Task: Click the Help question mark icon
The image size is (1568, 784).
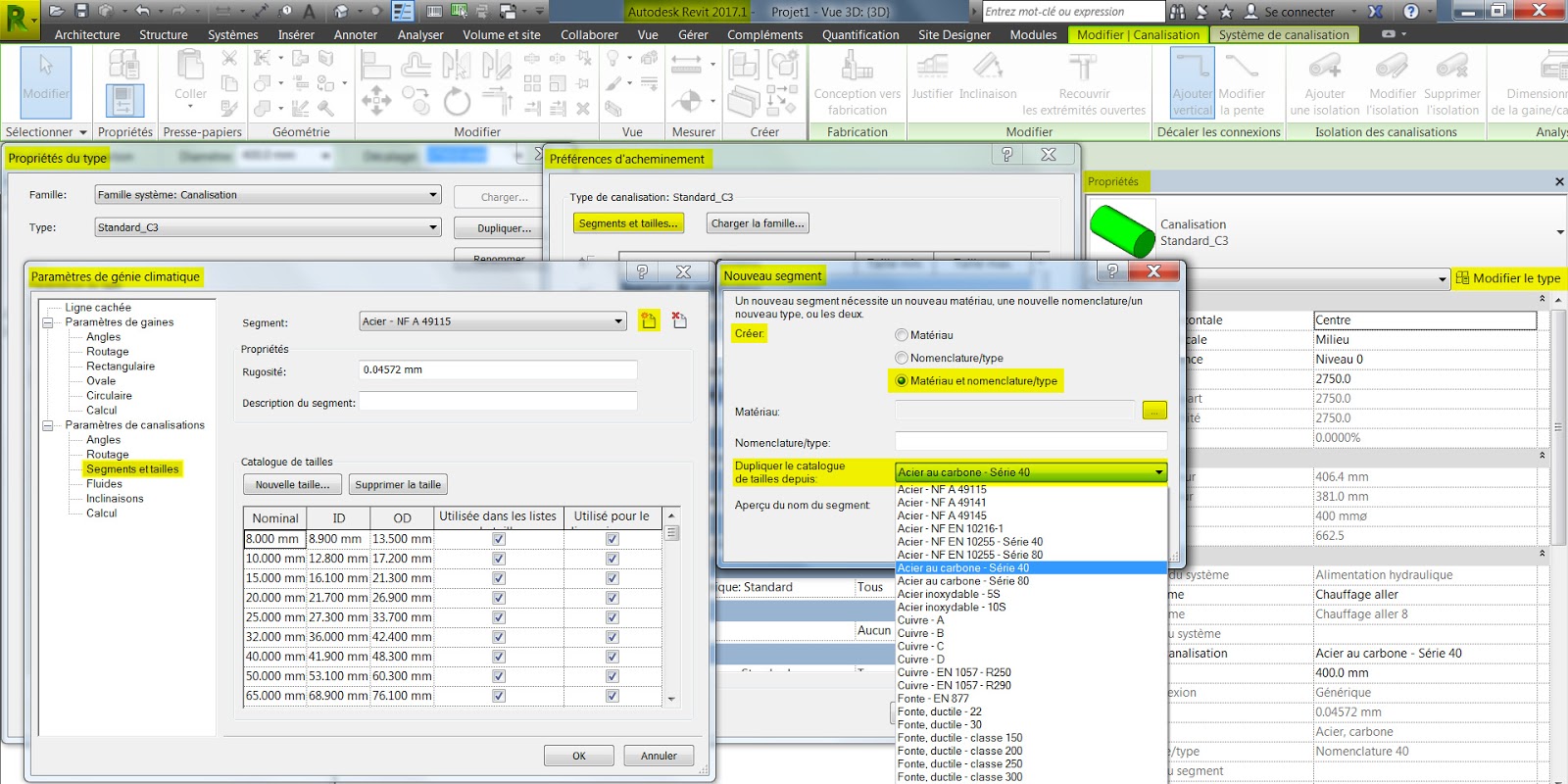Action: click(x=1410, y=12)
